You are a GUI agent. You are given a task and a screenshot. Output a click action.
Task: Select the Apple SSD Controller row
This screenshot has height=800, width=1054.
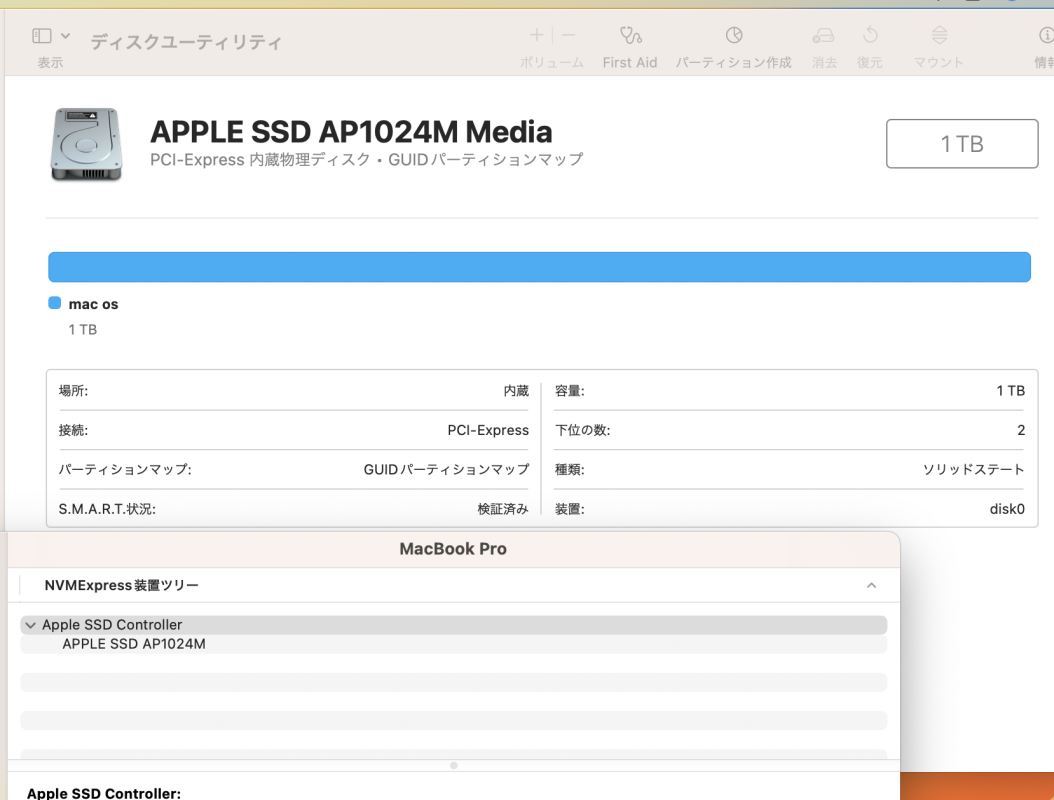point(112,625)
